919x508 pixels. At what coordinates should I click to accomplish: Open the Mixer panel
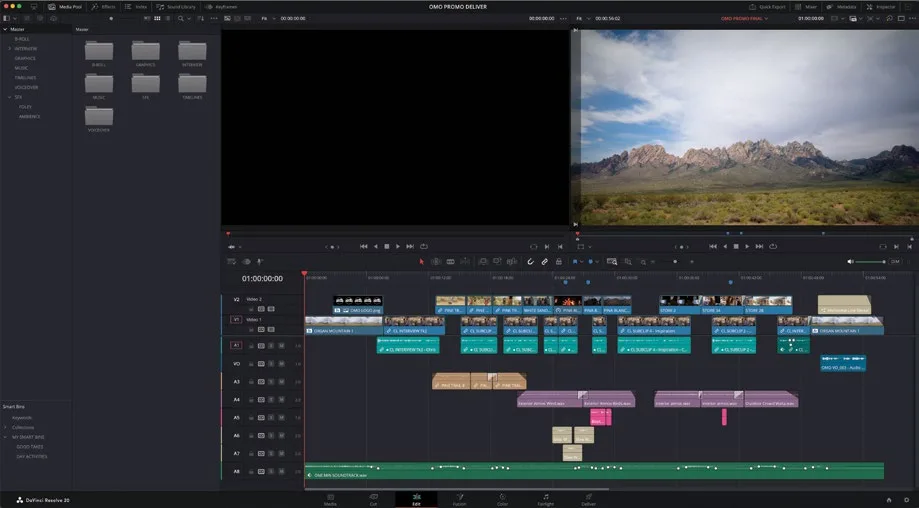click(x=806, y=6)
